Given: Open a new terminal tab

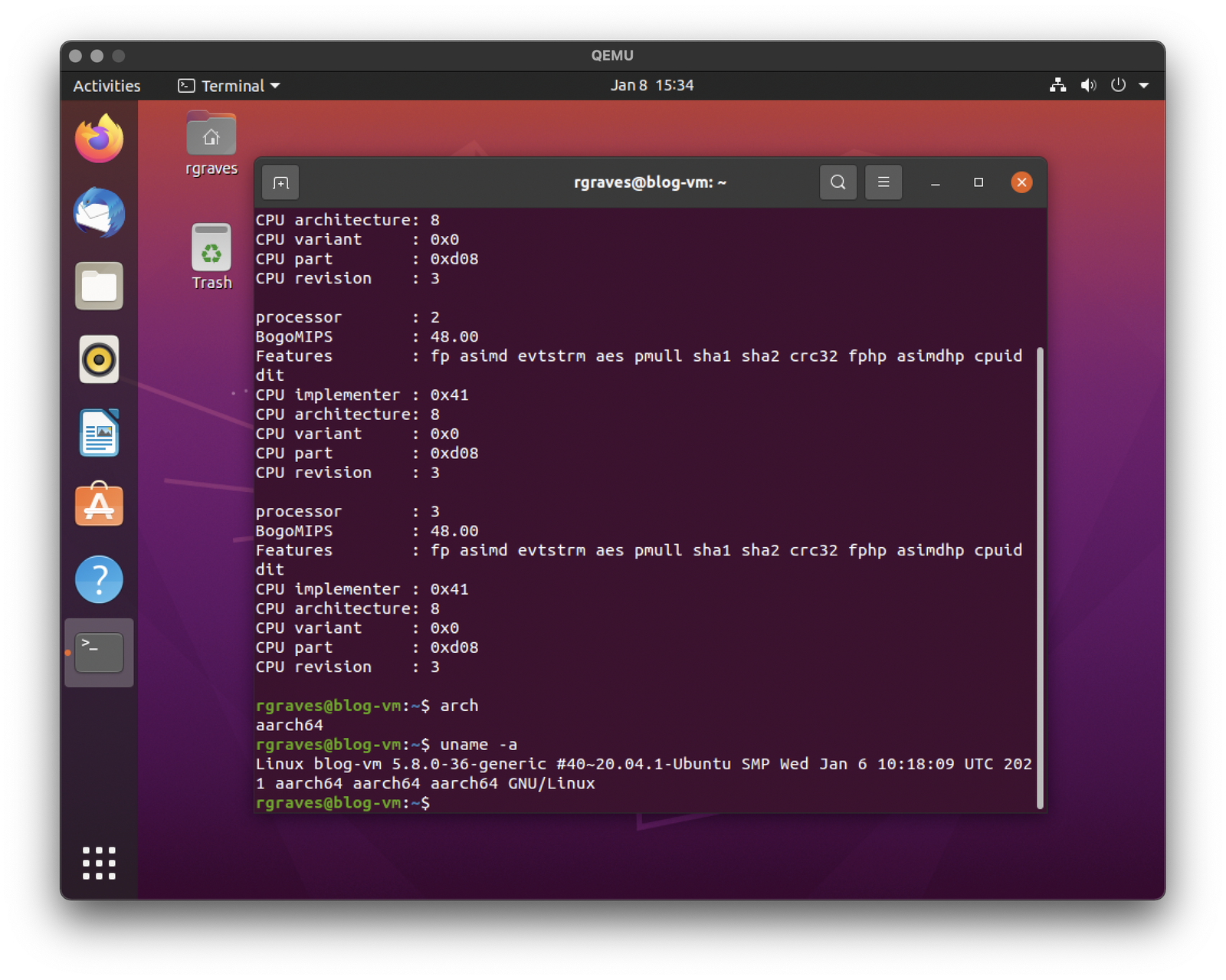Looking at the screenshot, I should point(280,183).
